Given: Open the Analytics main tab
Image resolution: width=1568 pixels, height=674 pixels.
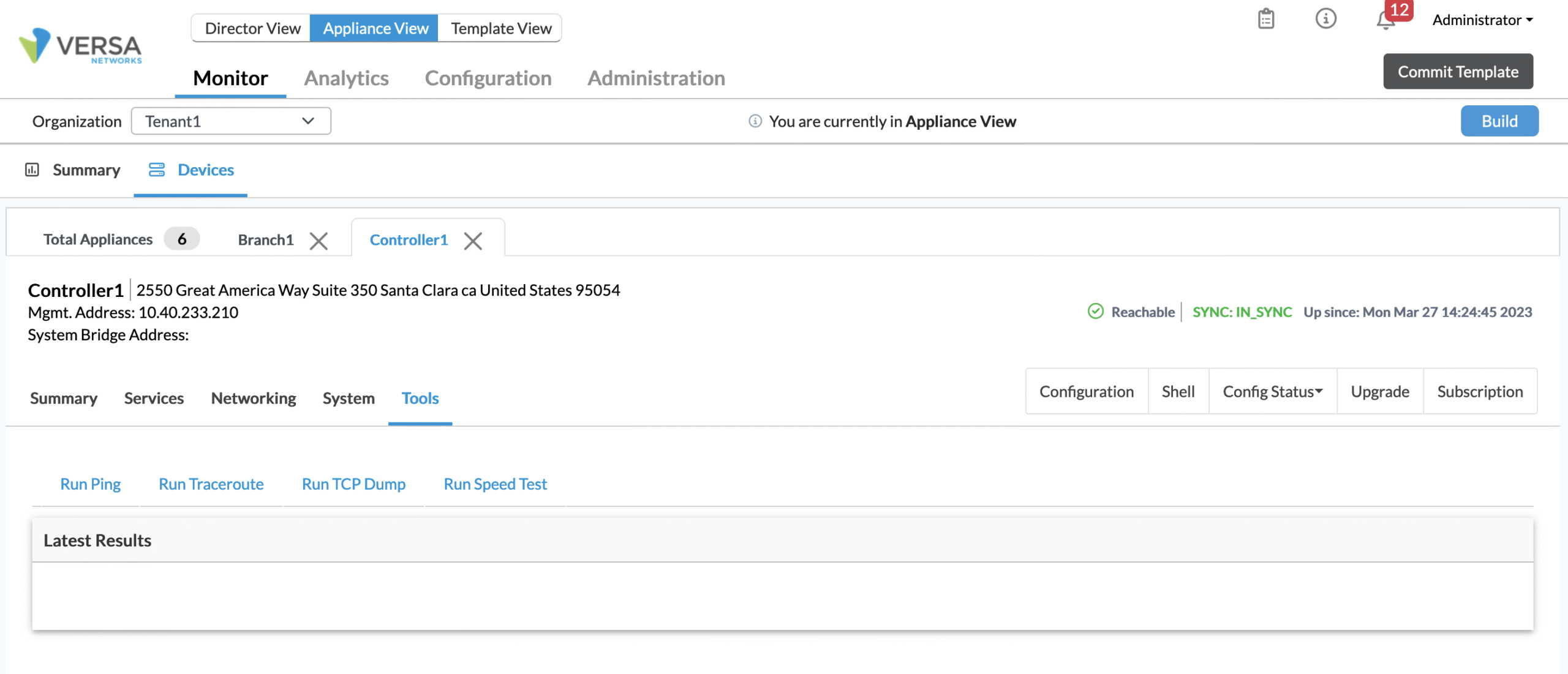Looking at the screenshot, I should pyautogui.click(x=346, y=78).
